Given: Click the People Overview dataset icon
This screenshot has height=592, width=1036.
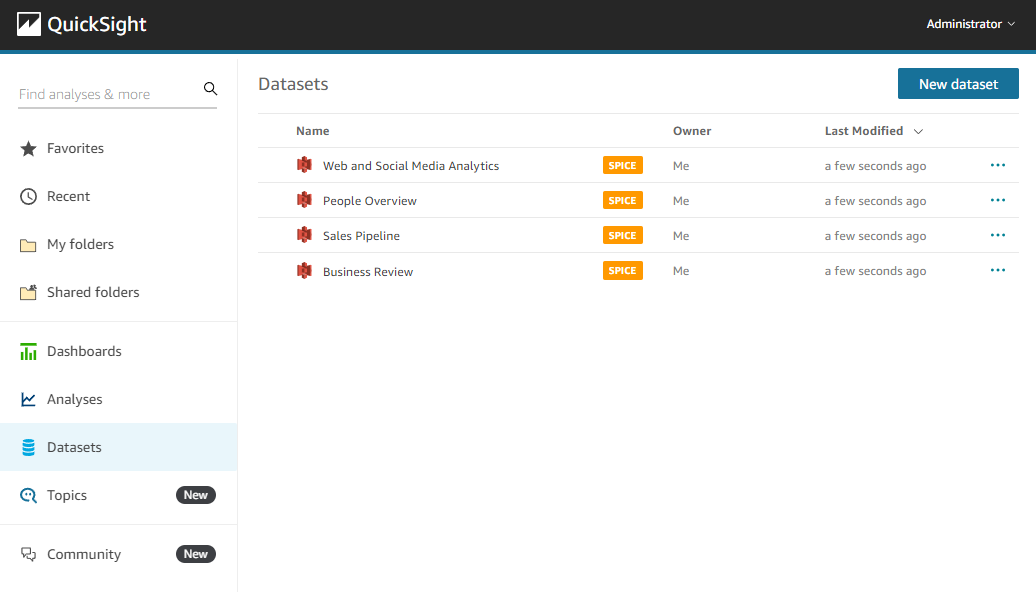Looking at the screenshot, I should tap(304, 200).
